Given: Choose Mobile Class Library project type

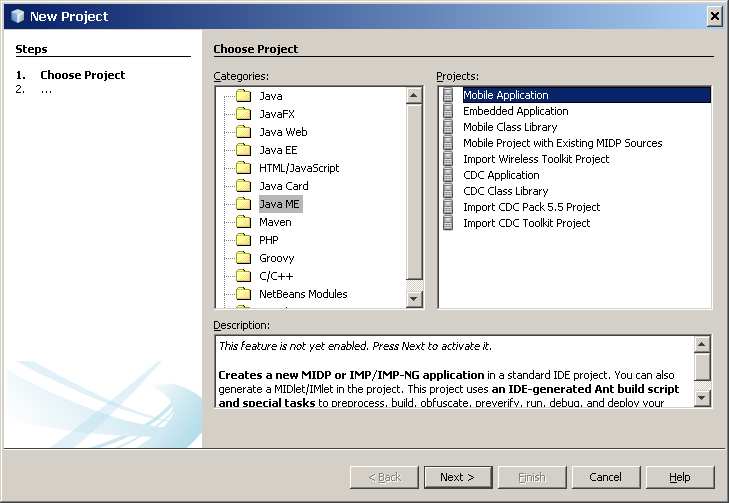Looking at the screenshot, I should coord(510,127).
